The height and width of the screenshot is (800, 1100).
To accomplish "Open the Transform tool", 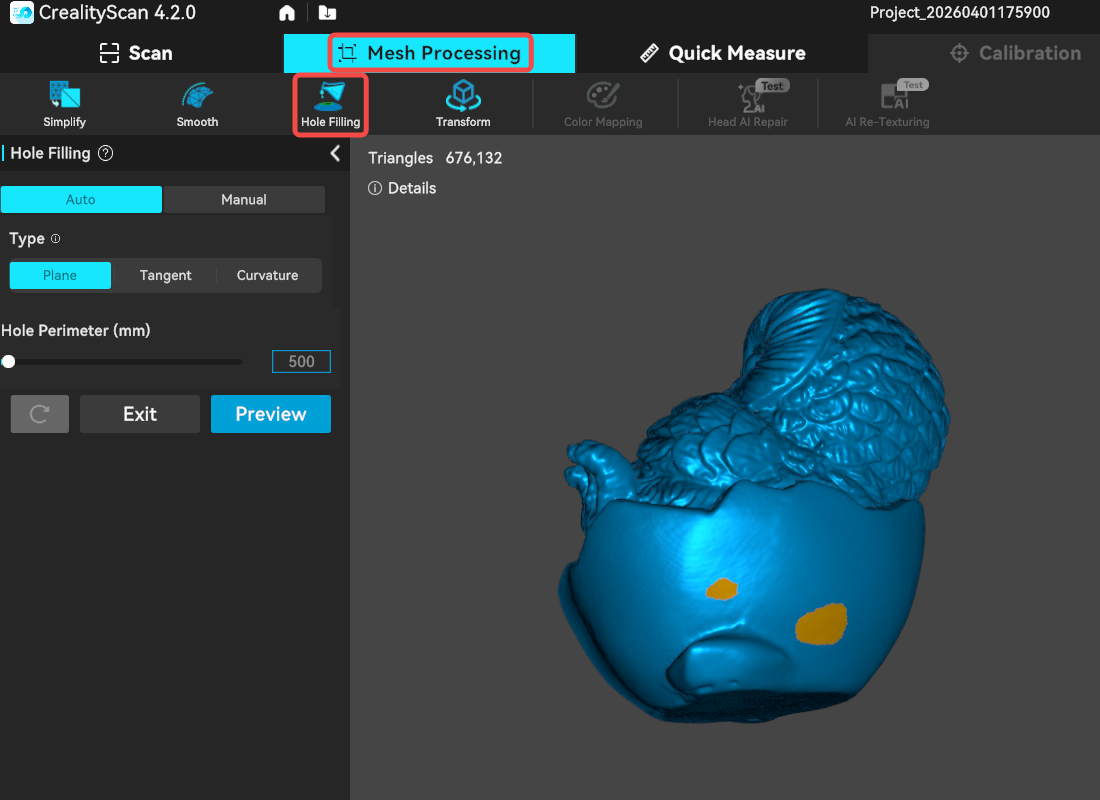I will tap(463, 104).
